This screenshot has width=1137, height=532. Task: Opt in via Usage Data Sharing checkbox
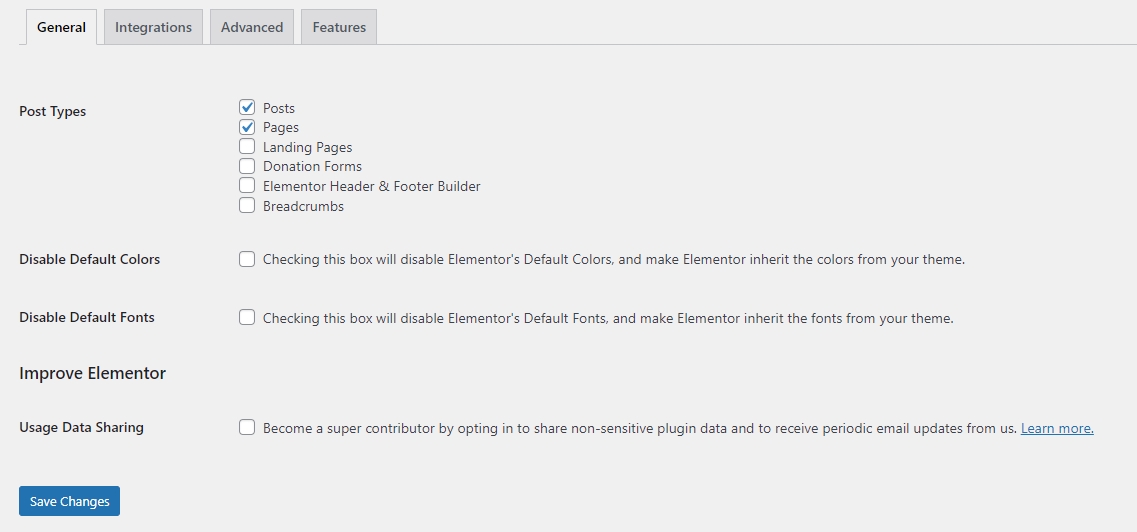[247, 428]
